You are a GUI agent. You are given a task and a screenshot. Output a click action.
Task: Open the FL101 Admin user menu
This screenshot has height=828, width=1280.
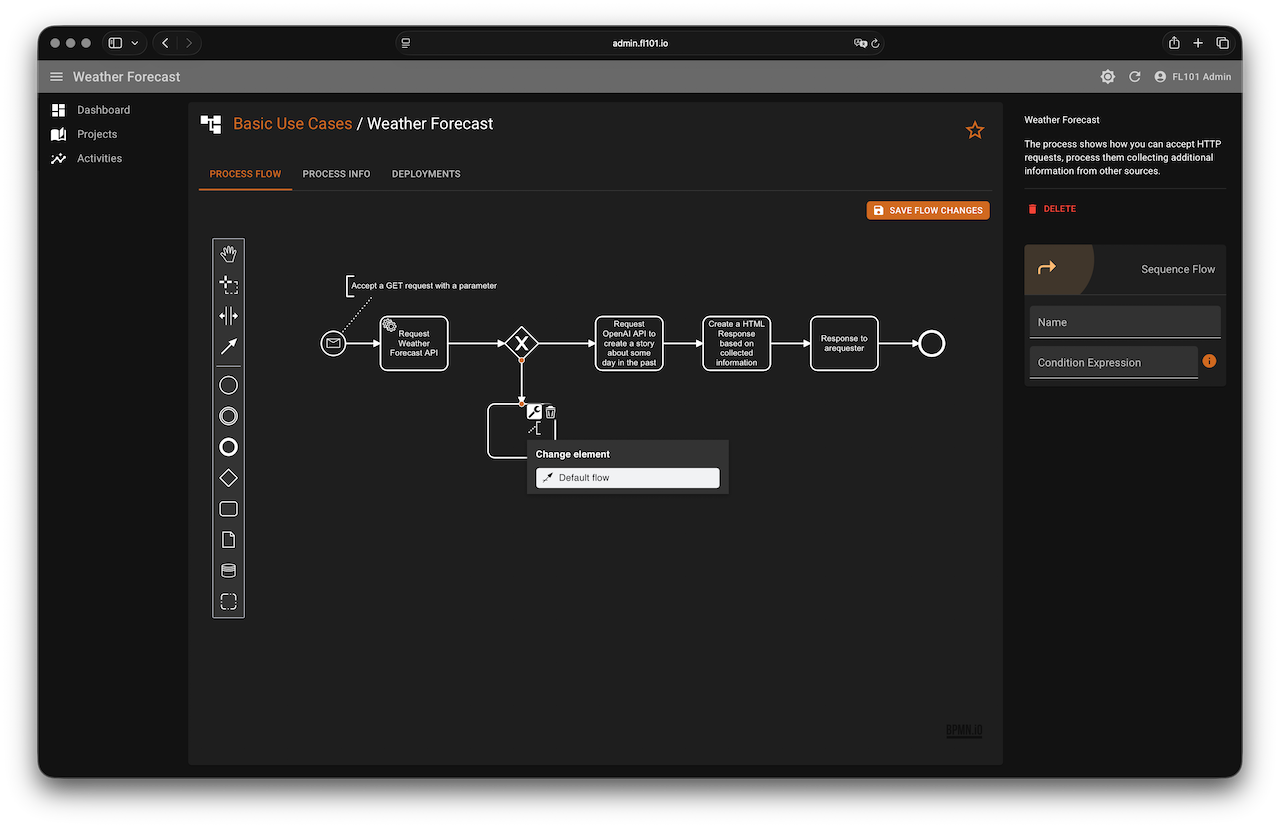coord(1192,77)
